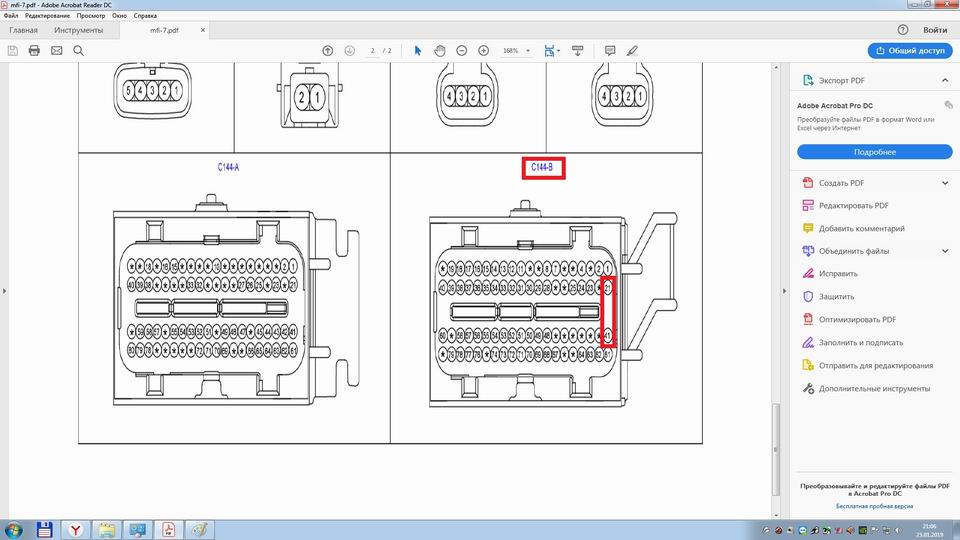
Task: Expand the Создать PDF section
Action: [945, 183]
